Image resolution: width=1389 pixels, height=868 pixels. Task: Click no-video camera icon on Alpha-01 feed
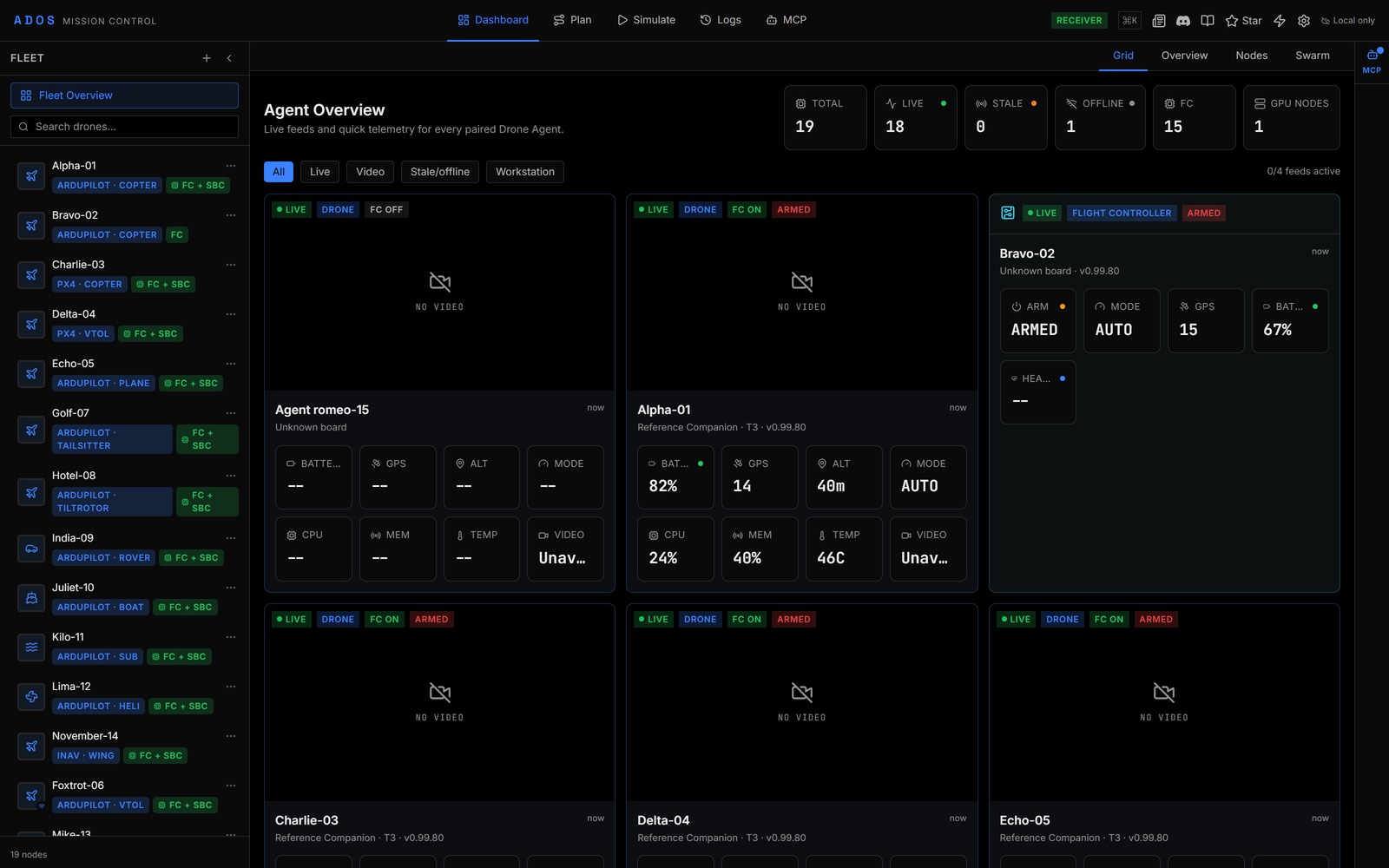coord(802,282)
